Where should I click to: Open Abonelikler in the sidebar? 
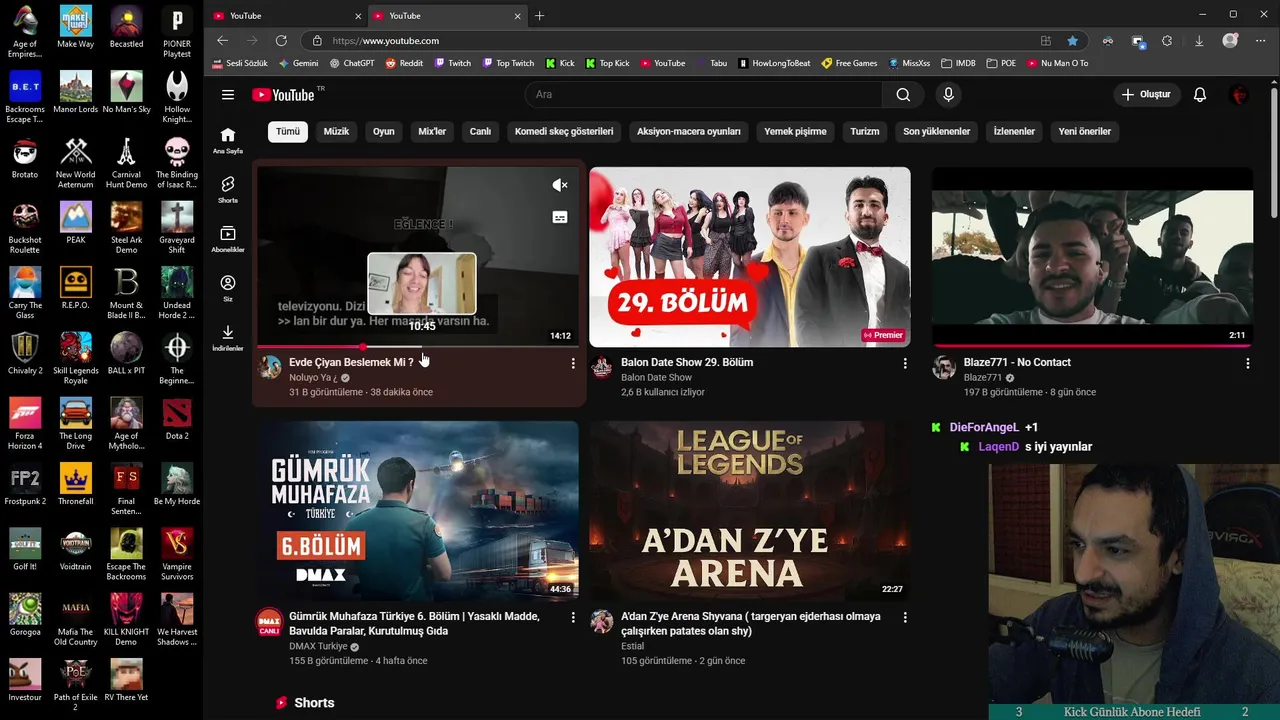click(228, 239)
